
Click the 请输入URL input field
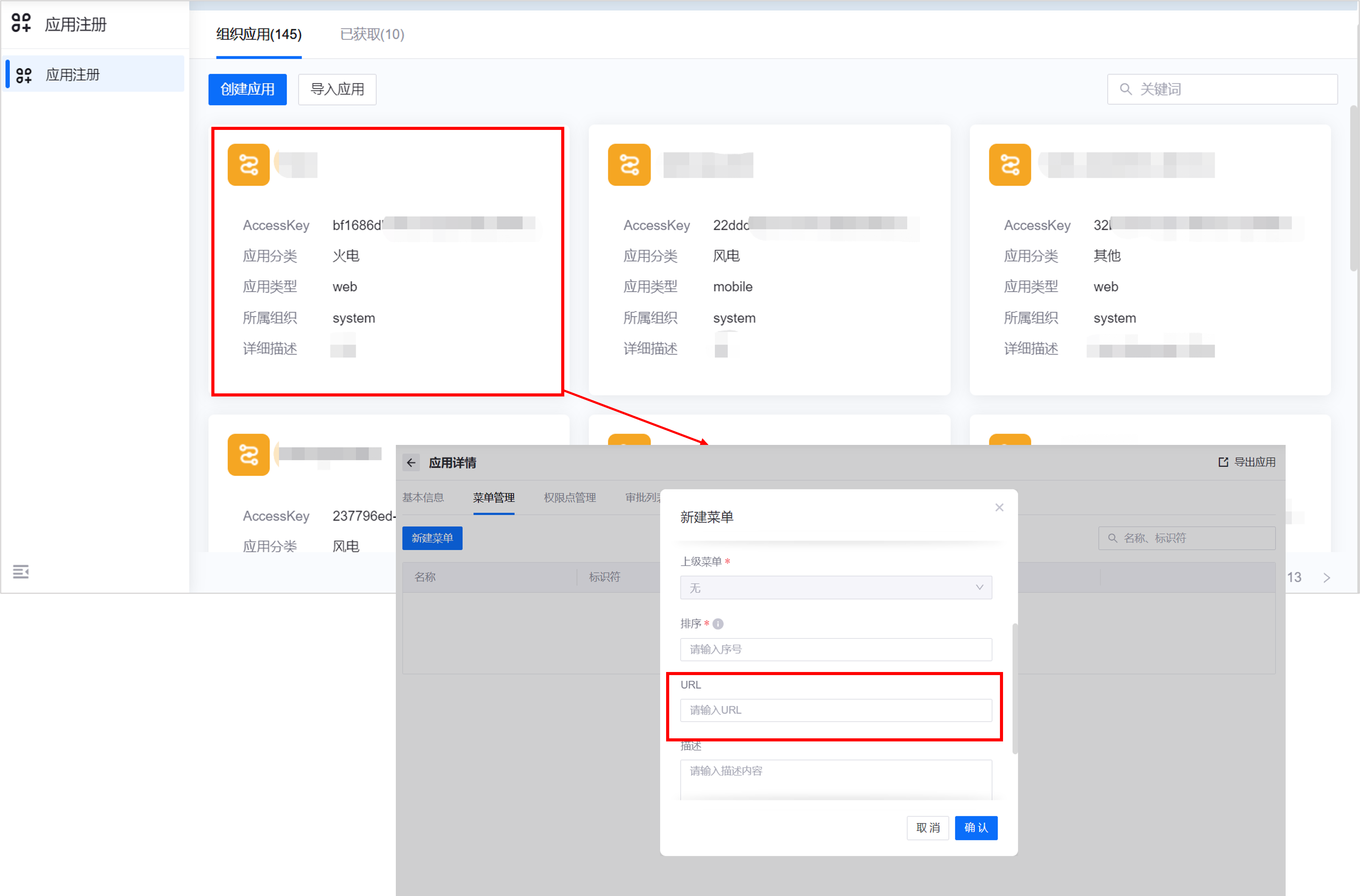(835, 710)
